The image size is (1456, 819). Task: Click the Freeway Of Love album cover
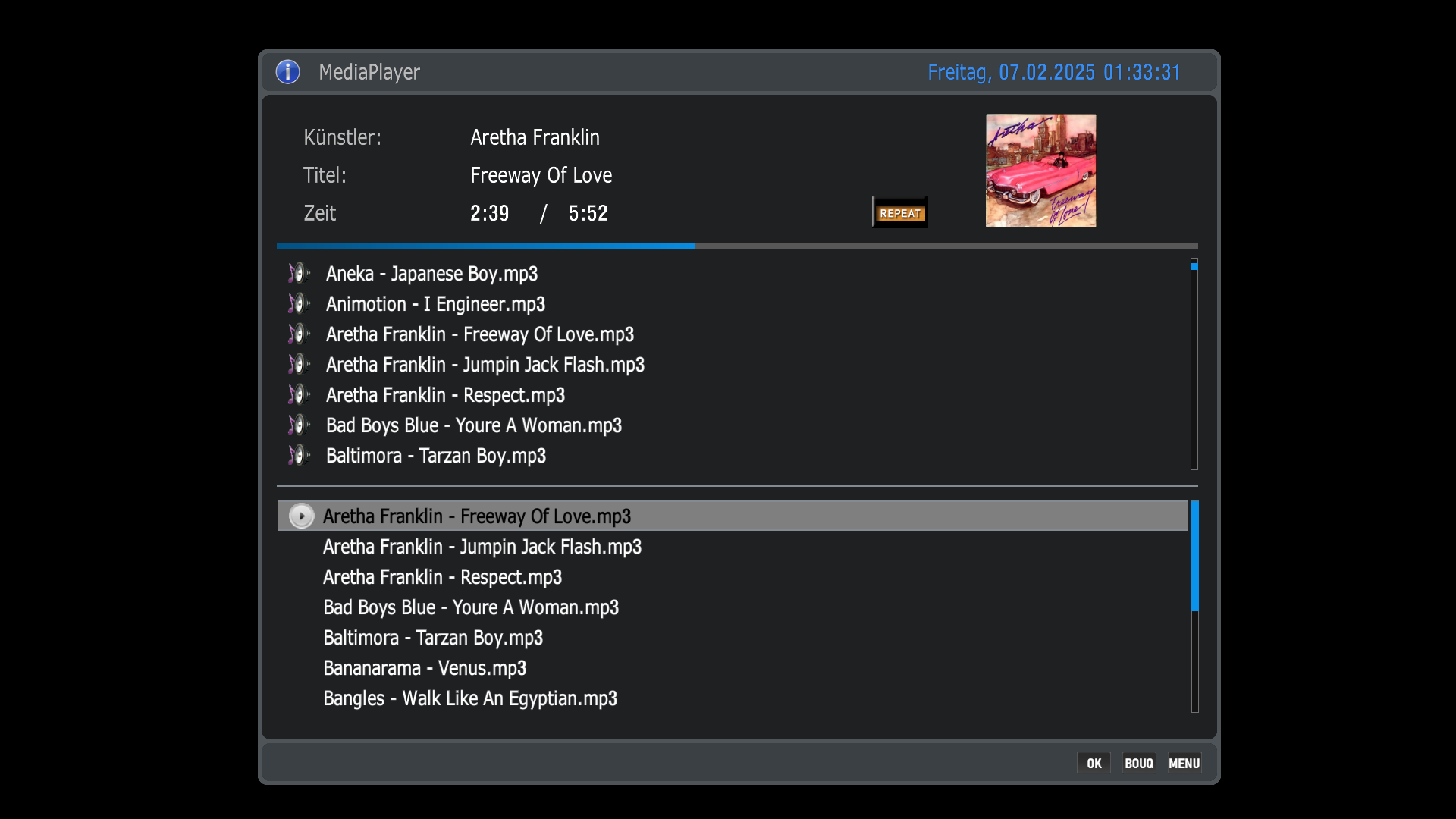[1040, 171]
